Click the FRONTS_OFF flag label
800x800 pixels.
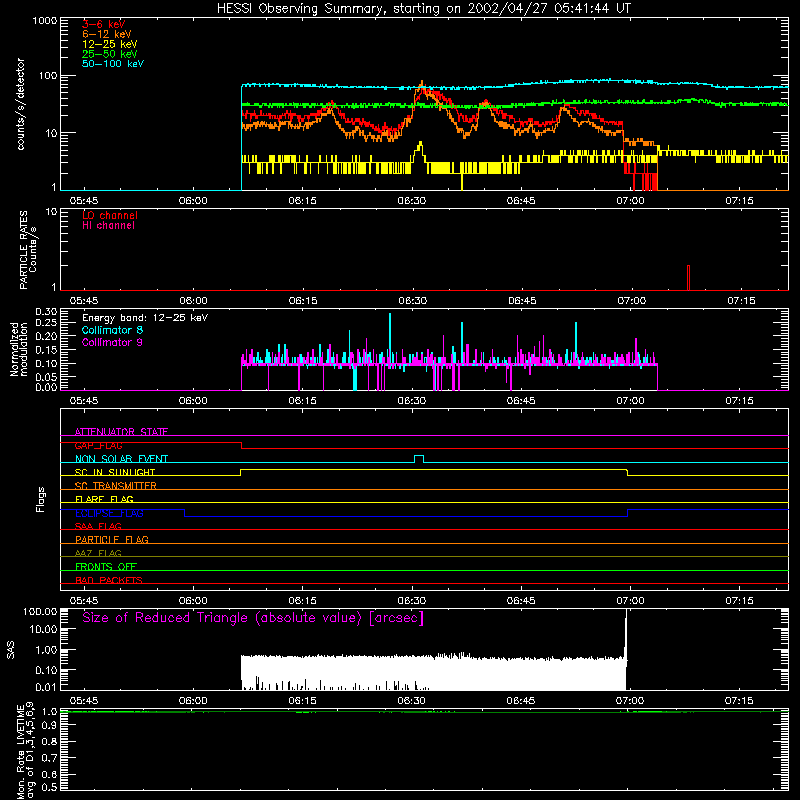coord(106,566)
